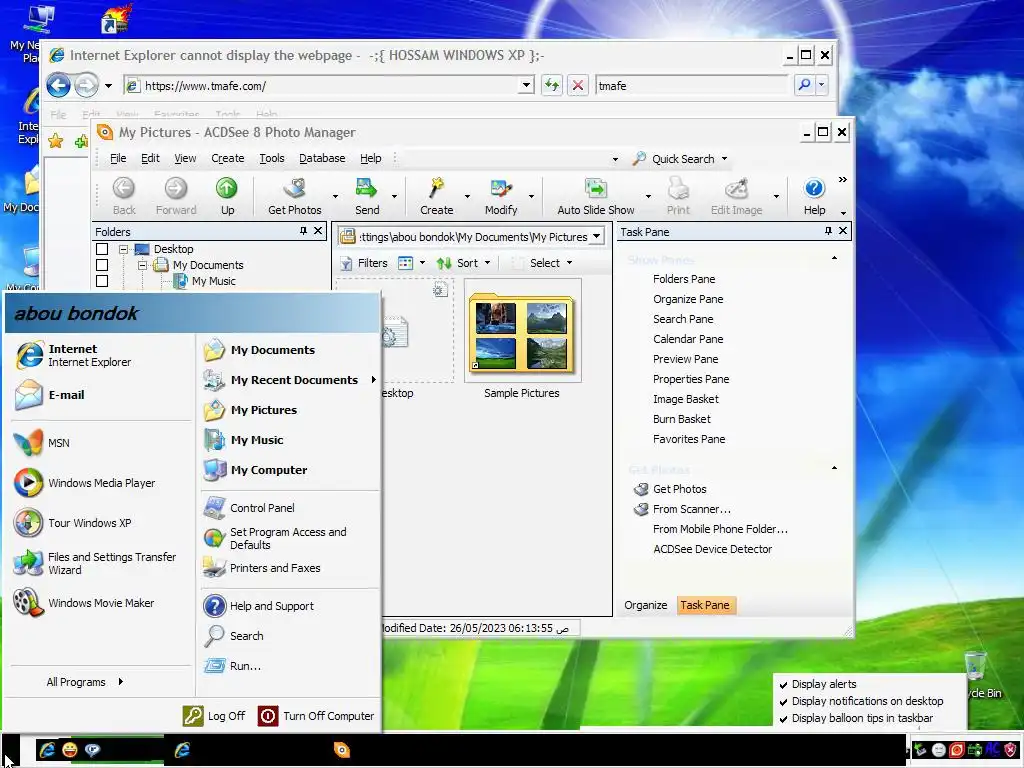Click the IE address bar URL field
The width and height of the screenshot is (1024, 768).
pyautogui.click(x=330, y=86)
